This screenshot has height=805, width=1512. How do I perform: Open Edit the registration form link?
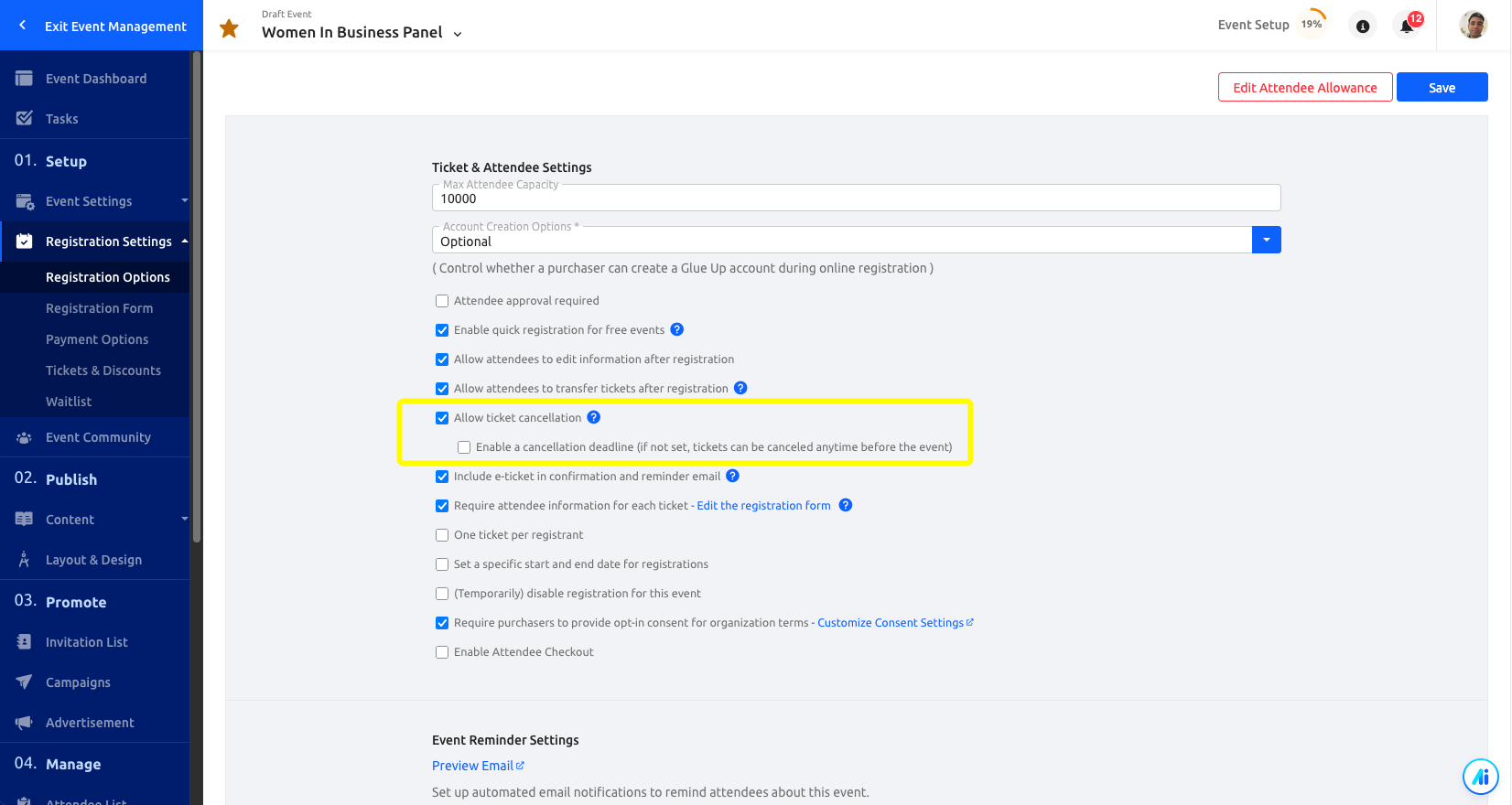coord(764,505)
